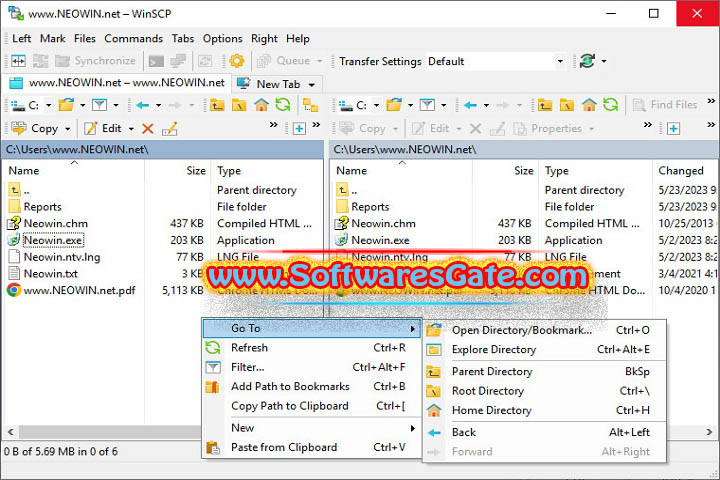Click the left panel Edit button
Screen dimensions: 720x480
pyautogui.click(x=103, y=129)
